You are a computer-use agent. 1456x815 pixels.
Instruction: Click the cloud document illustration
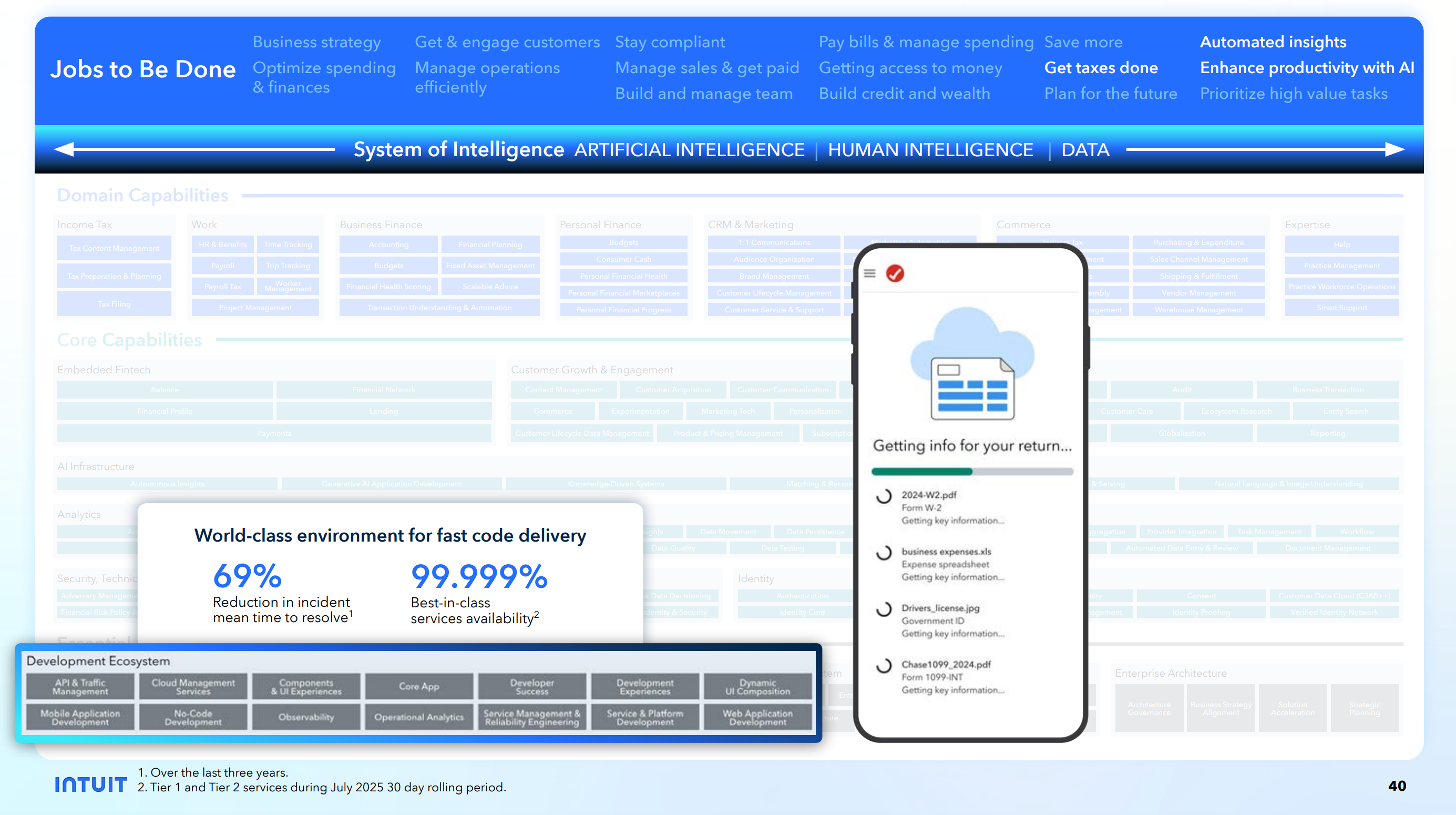click(972, 365)
